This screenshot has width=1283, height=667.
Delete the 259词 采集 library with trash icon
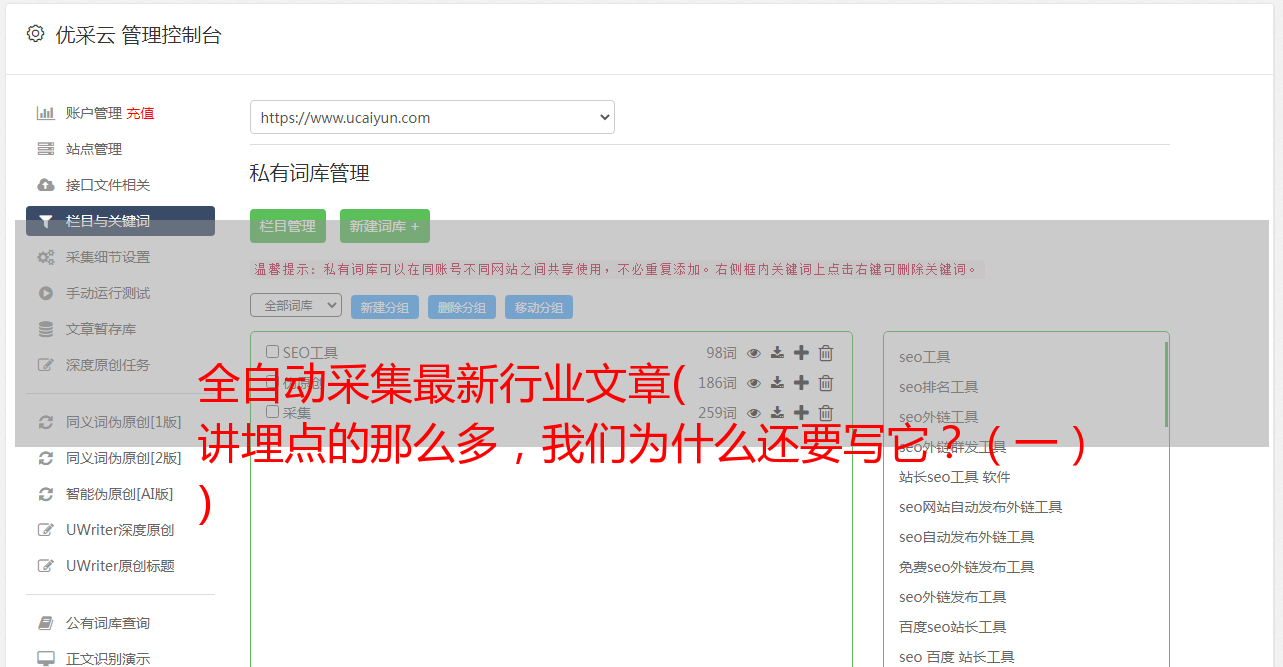point(826,413)
